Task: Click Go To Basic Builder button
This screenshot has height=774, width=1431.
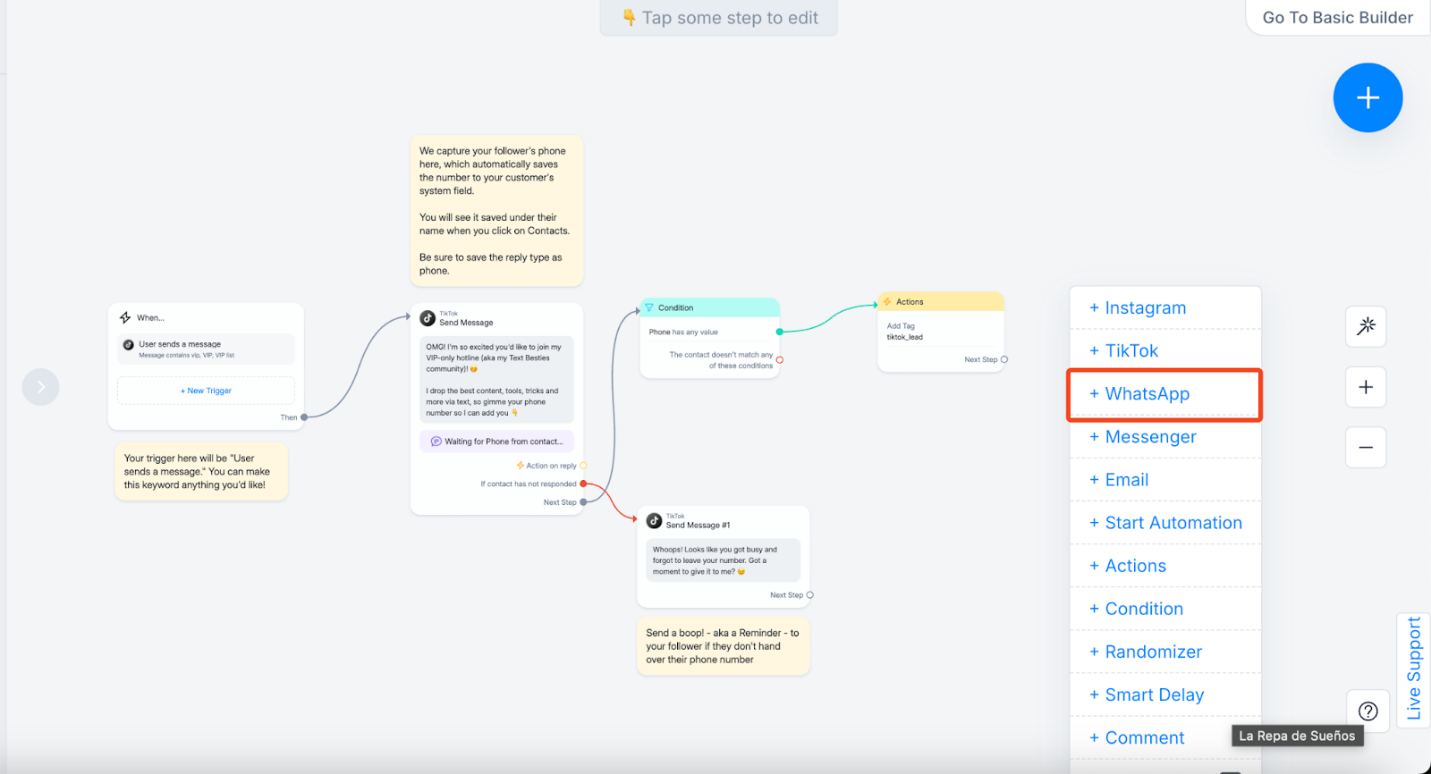Action: (1337, 17)
